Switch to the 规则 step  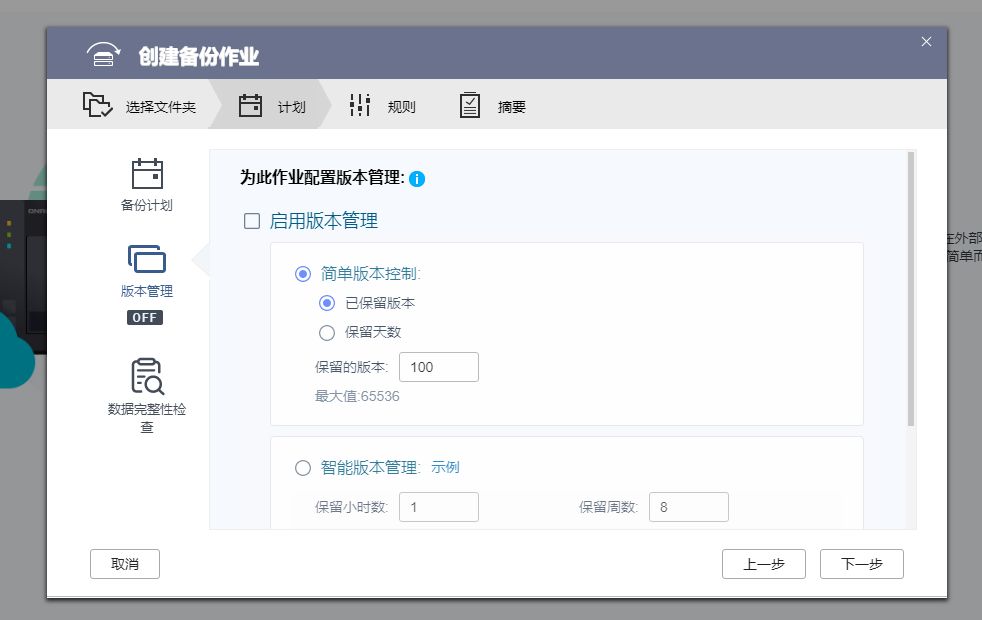point(401,104)
